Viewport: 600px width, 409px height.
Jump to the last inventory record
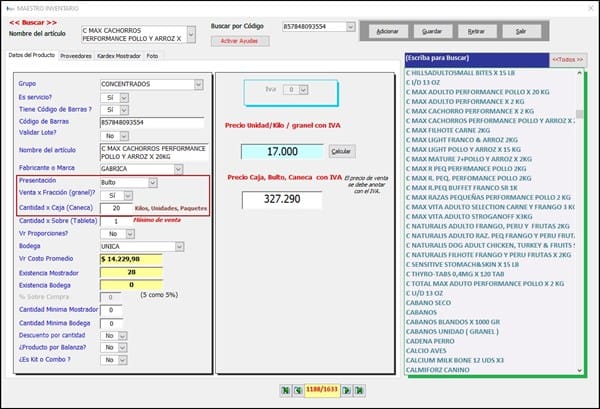[359, 390]
